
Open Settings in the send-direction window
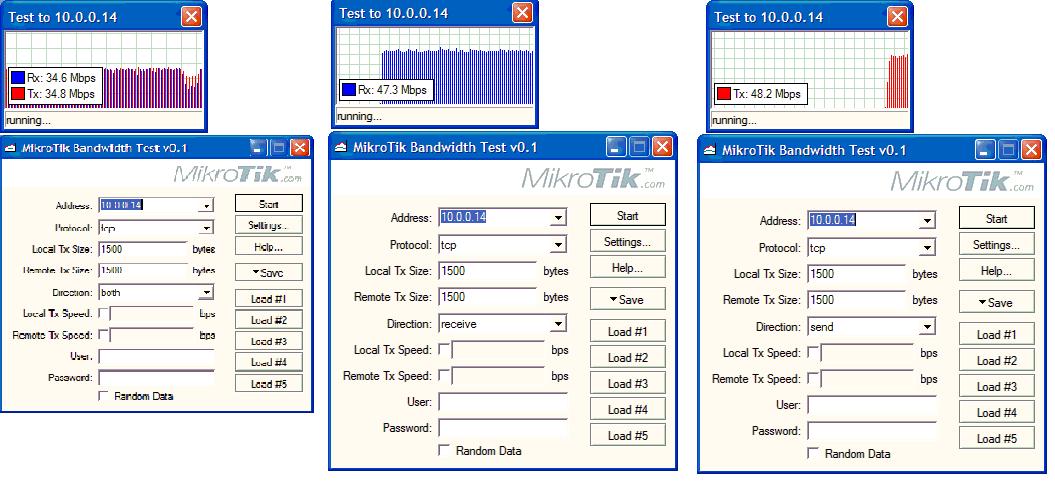click(996, 244)
